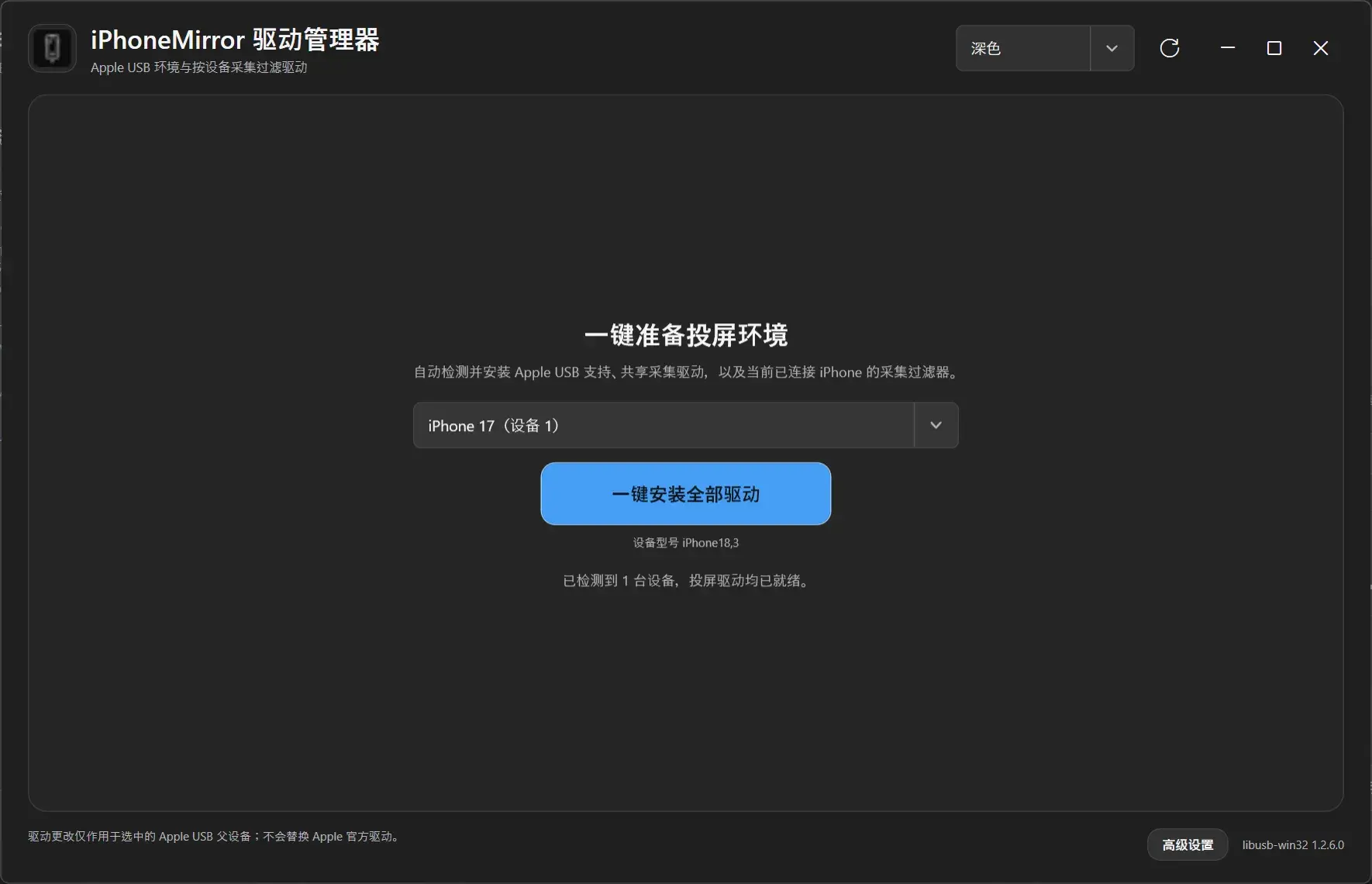This screenshot has height=884, width=1372.
Task: Expand the iPhone 17（设备 1）device selector
Action: coord(685,425)
